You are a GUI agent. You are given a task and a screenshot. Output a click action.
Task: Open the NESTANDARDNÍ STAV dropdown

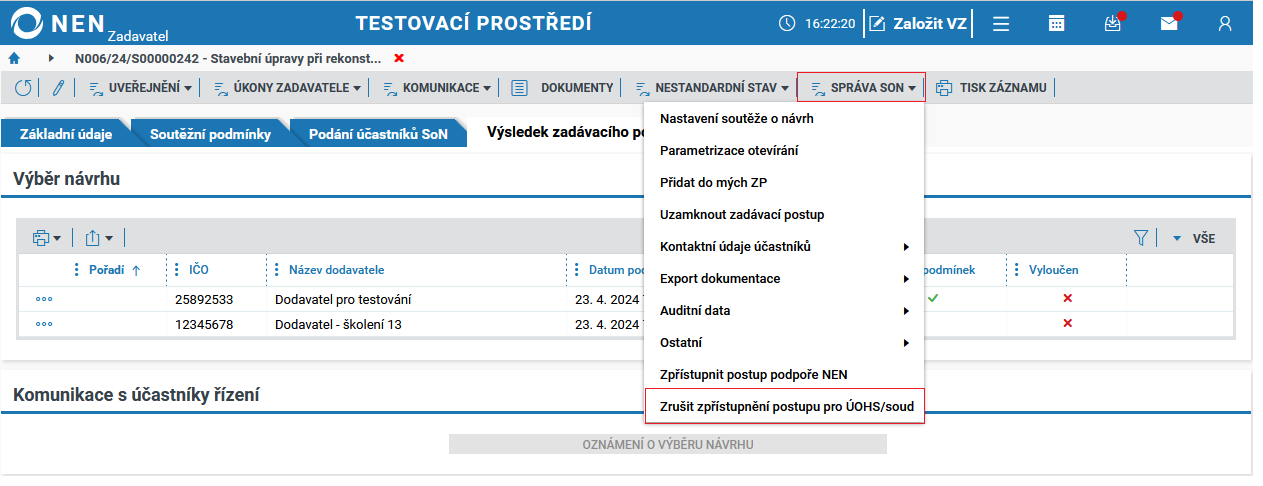712,88
